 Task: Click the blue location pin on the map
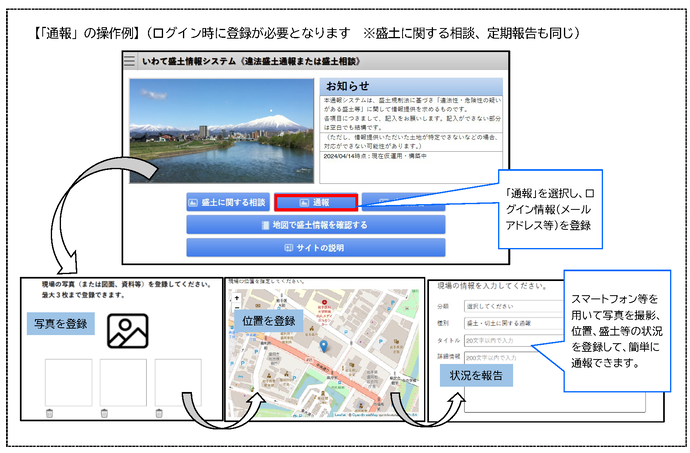(x=323, y=344)
